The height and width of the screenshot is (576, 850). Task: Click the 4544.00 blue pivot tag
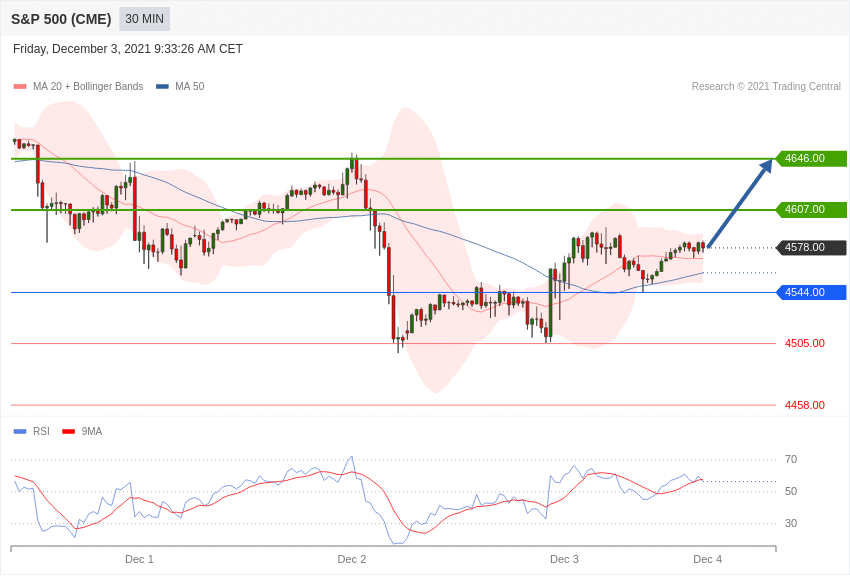coord(811,292)
